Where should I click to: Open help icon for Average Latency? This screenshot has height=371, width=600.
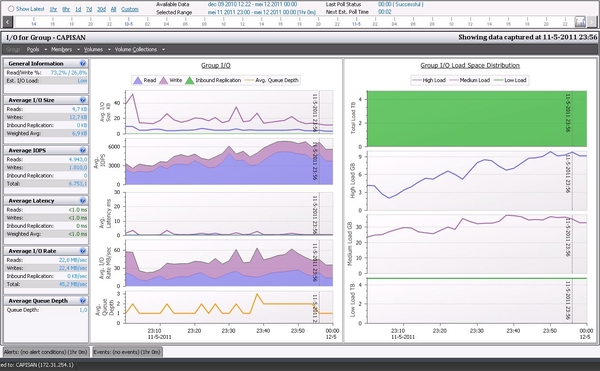(x=83, y=200)
